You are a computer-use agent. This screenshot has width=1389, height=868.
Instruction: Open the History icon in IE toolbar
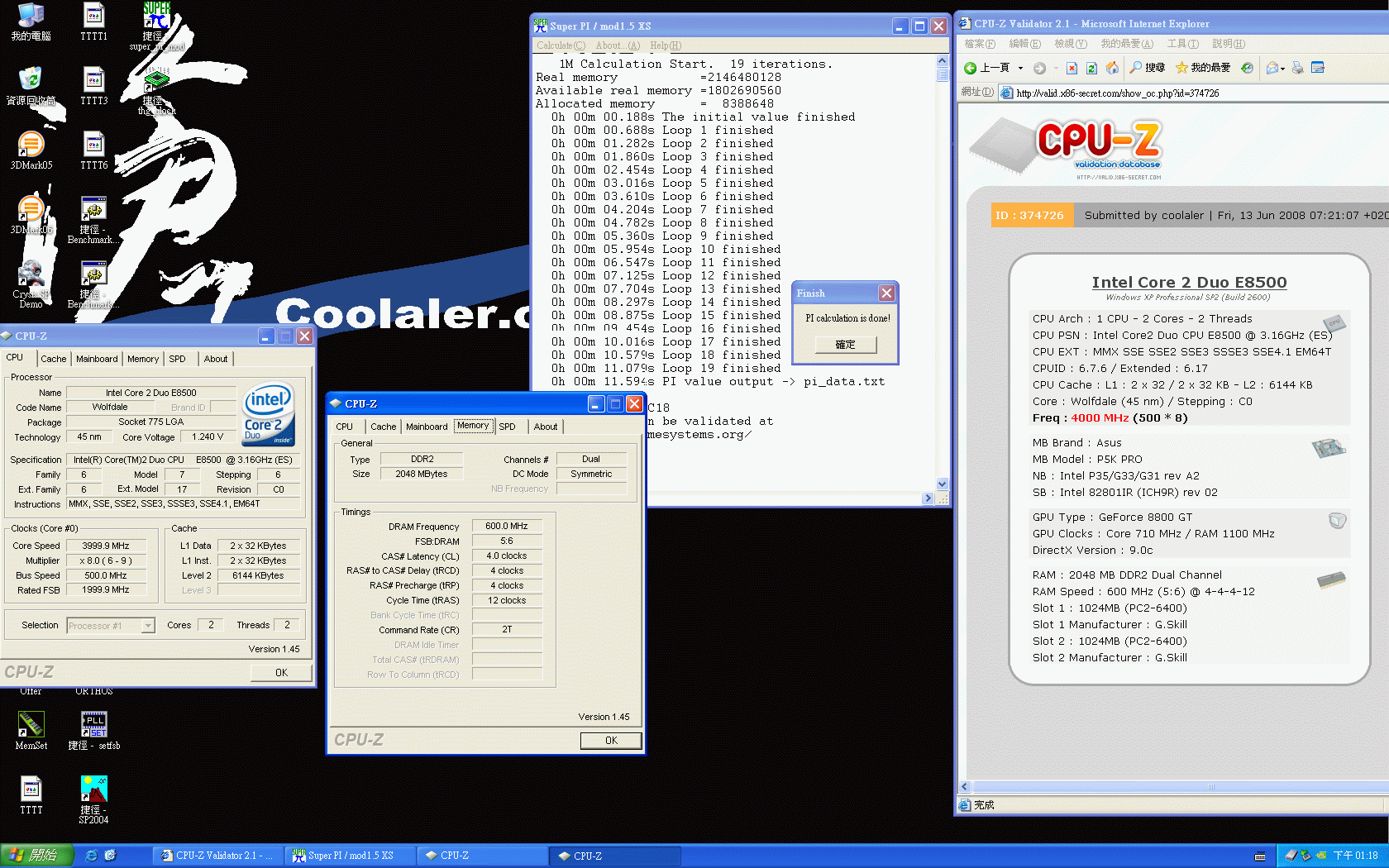tap(1248, 68)
